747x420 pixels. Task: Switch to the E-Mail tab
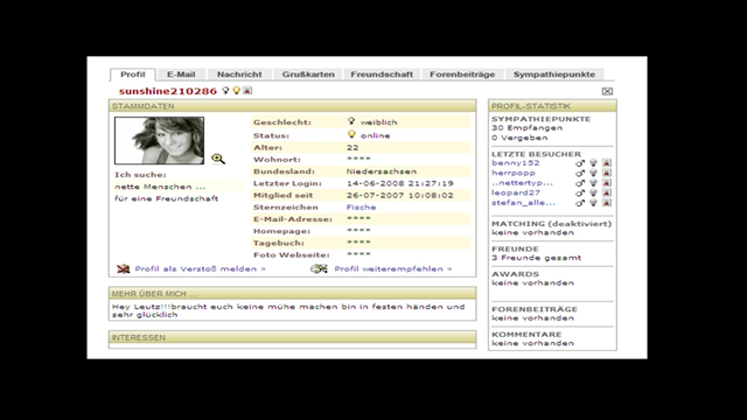tap(181, 74)
